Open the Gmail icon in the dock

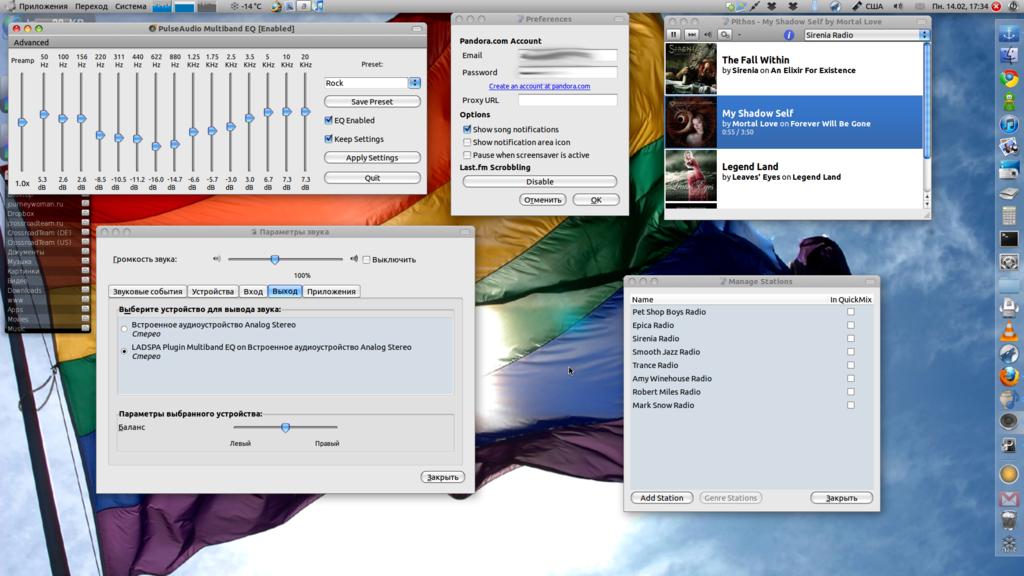[x=1009, y=499]
